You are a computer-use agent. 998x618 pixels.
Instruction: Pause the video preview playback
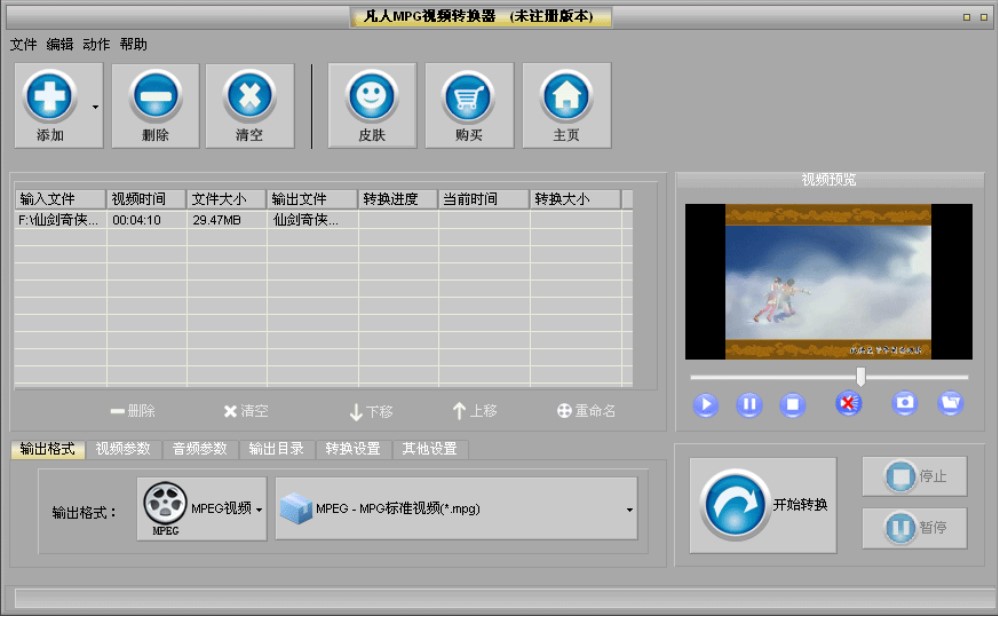(749, 404)
